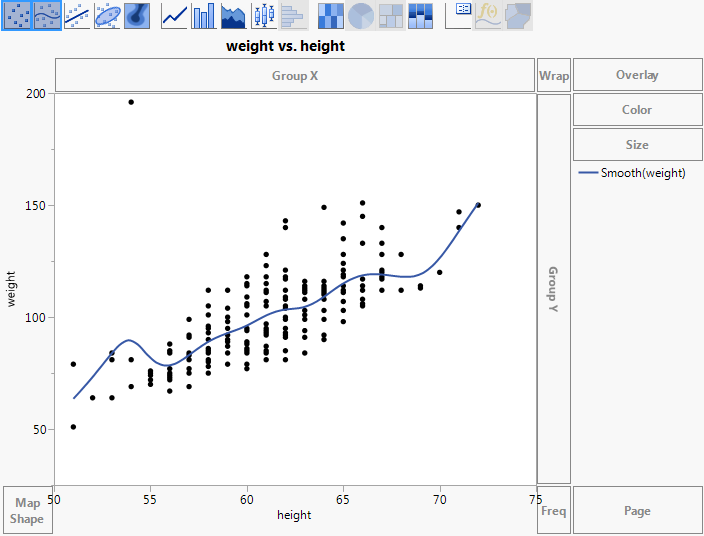Click the 'weight' Y axis label
The image size is (704, 536).
click(11, 289)
